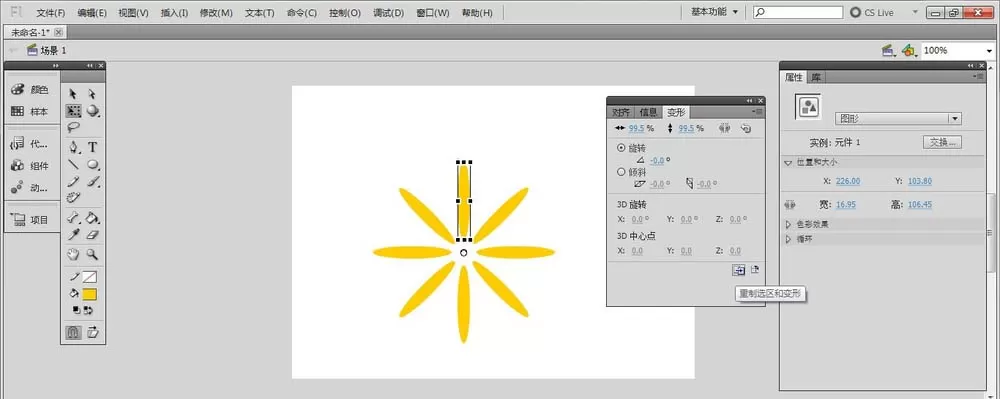Select the Pen tool
This screenshot has width=1000, height=399.
pyautogui.click(x=74, y=147)
